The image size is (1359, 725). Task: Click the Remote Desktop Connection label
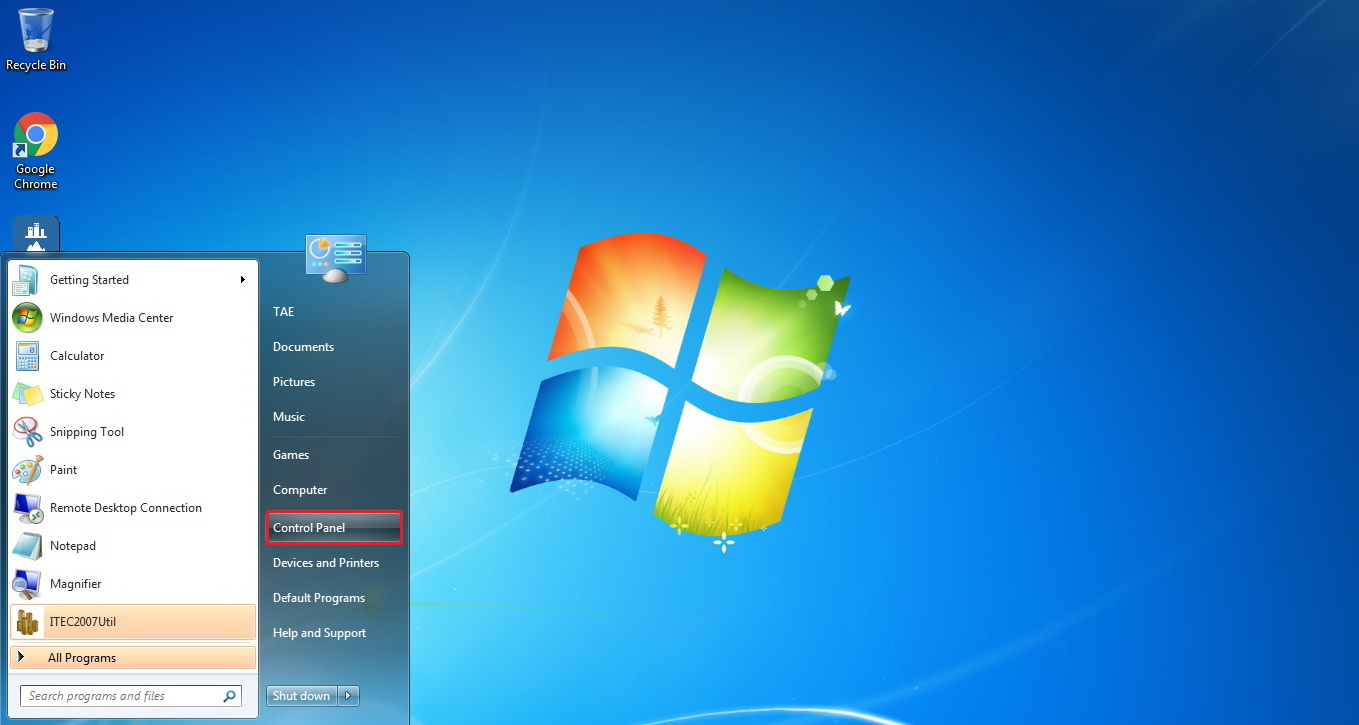click(x=126, y=508)
